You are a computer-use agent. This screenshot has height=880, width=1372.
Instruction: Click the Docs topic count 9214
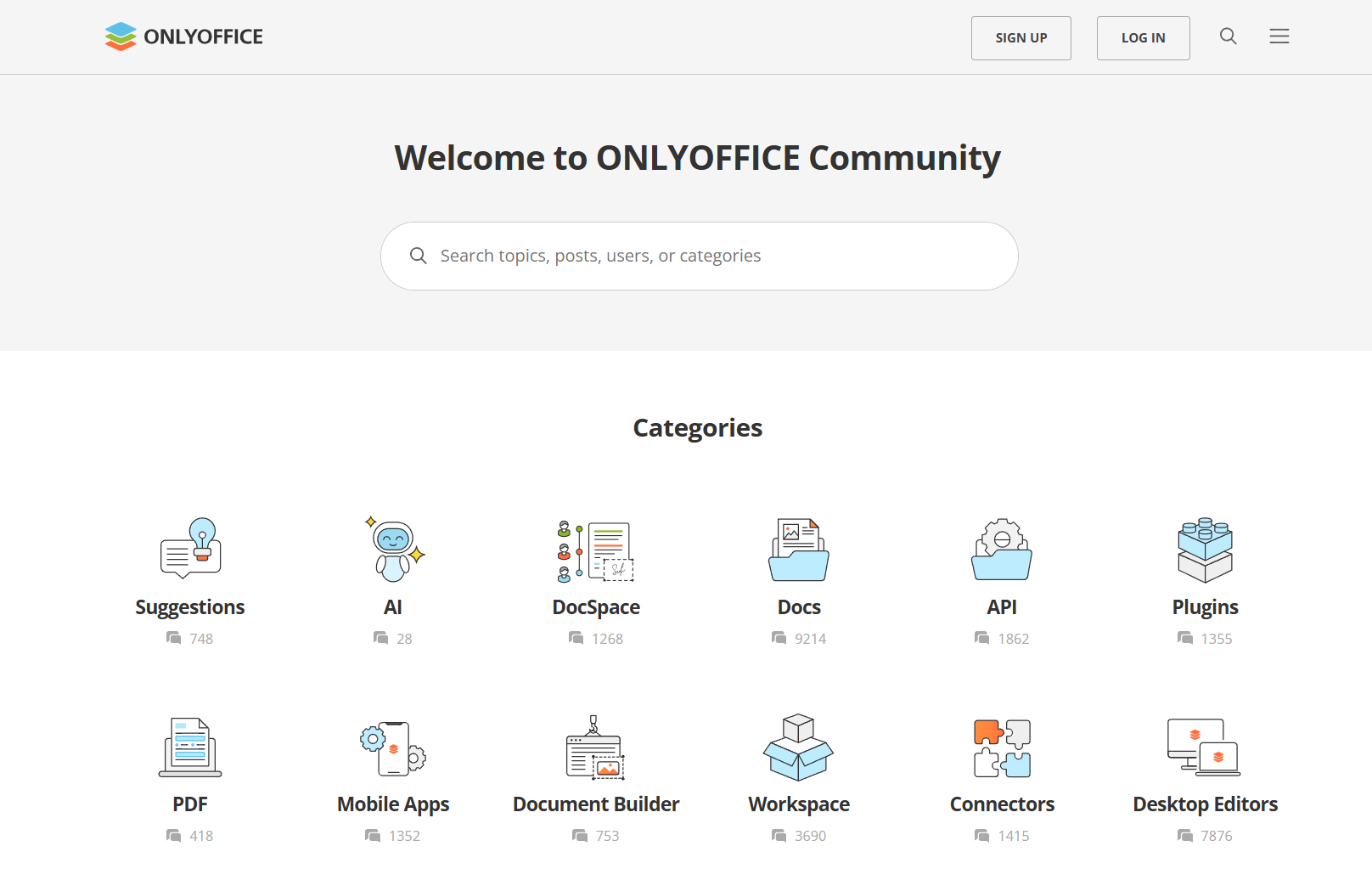(x=810, y=639)
